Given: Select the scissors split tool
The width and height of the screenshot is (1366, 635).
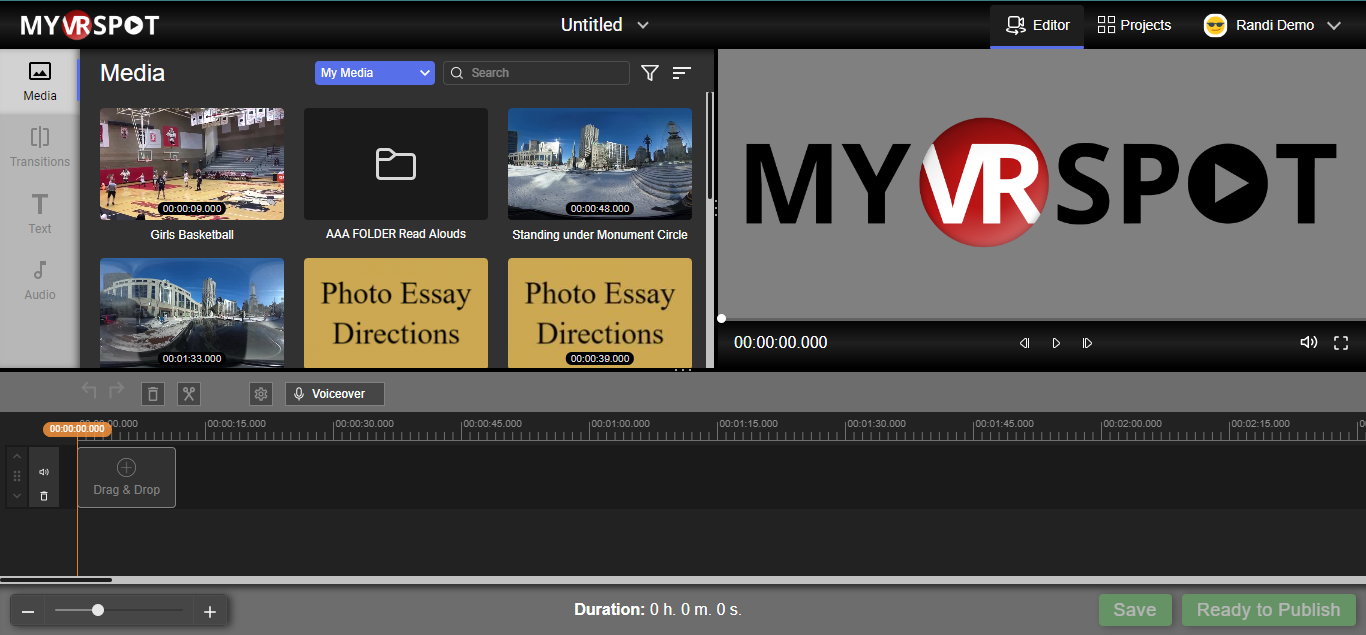Looking at the screenshot, I should tap(189, 394).
